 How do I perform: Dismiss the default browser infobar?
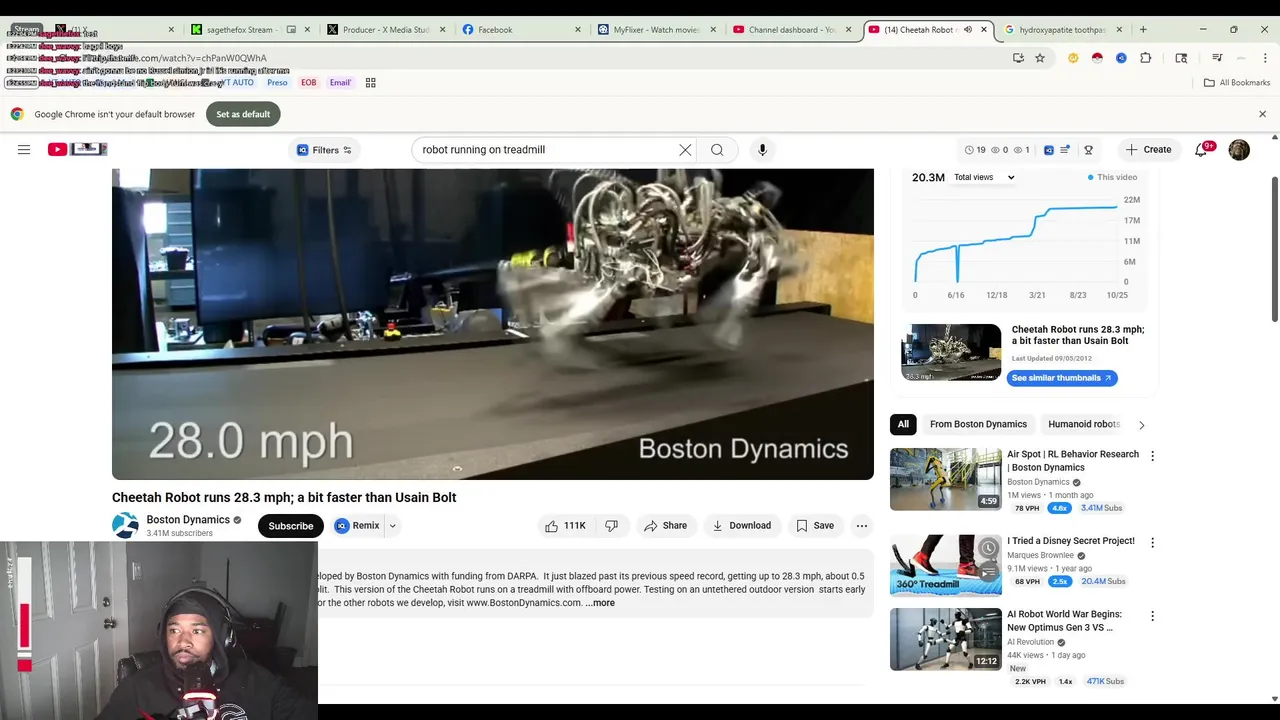[x=1262, y=114]
